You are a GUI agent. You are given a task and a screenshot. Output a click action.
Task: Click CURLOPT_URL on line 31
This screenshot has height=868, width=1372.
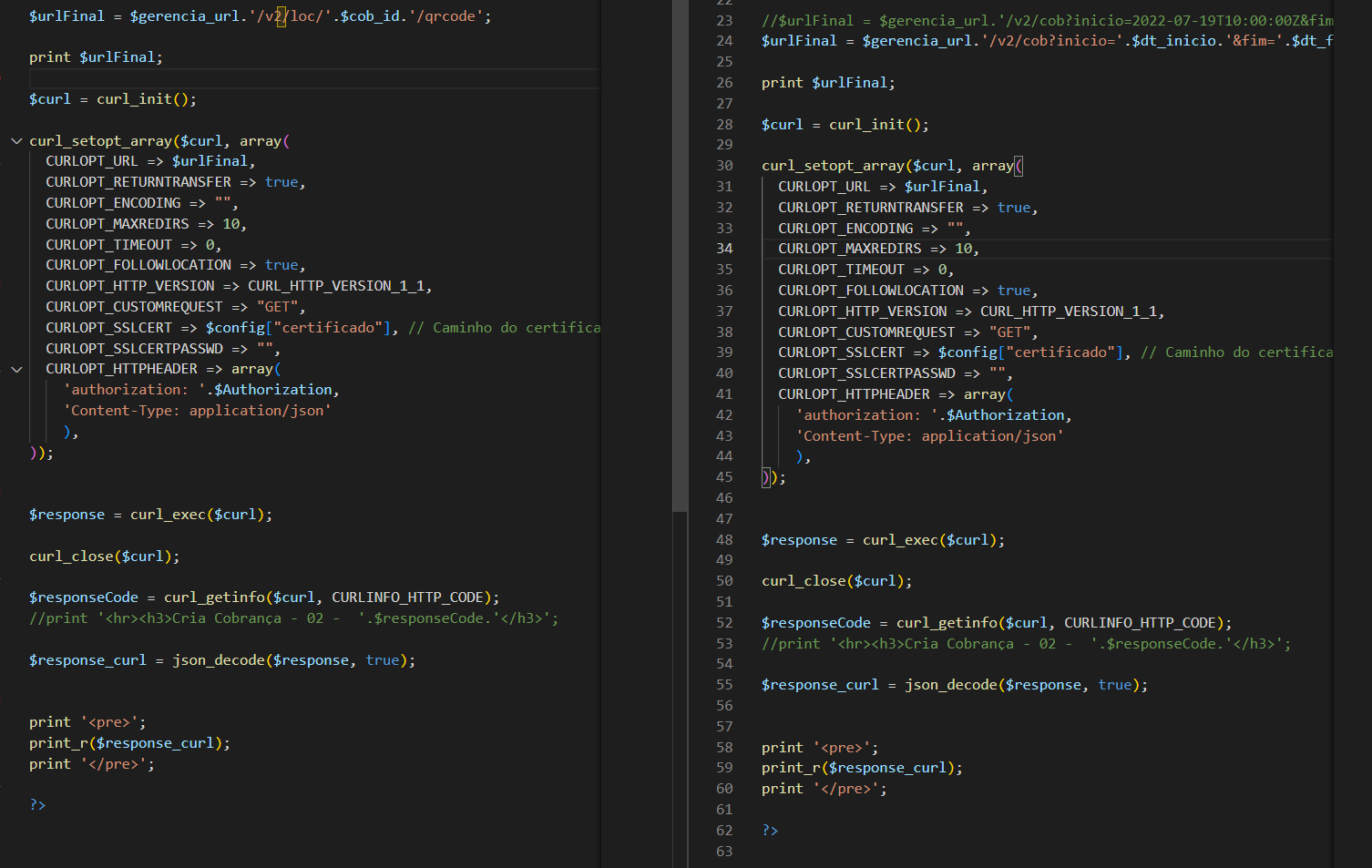click(x=824, y=187)
